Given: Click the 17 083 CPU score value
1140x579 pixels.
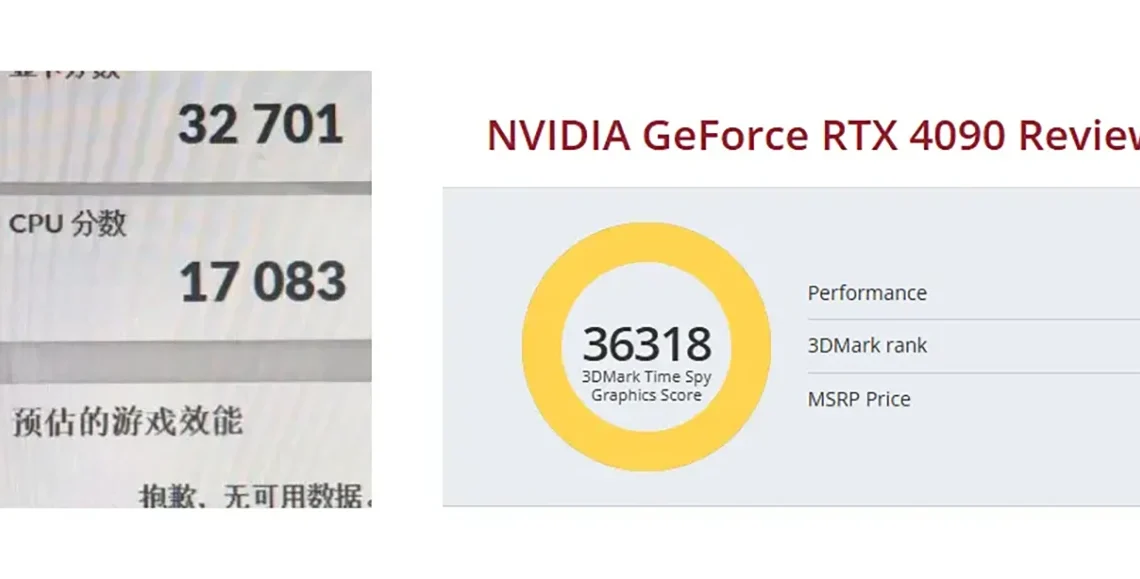Looking at the screenshot, I should 262,282.
